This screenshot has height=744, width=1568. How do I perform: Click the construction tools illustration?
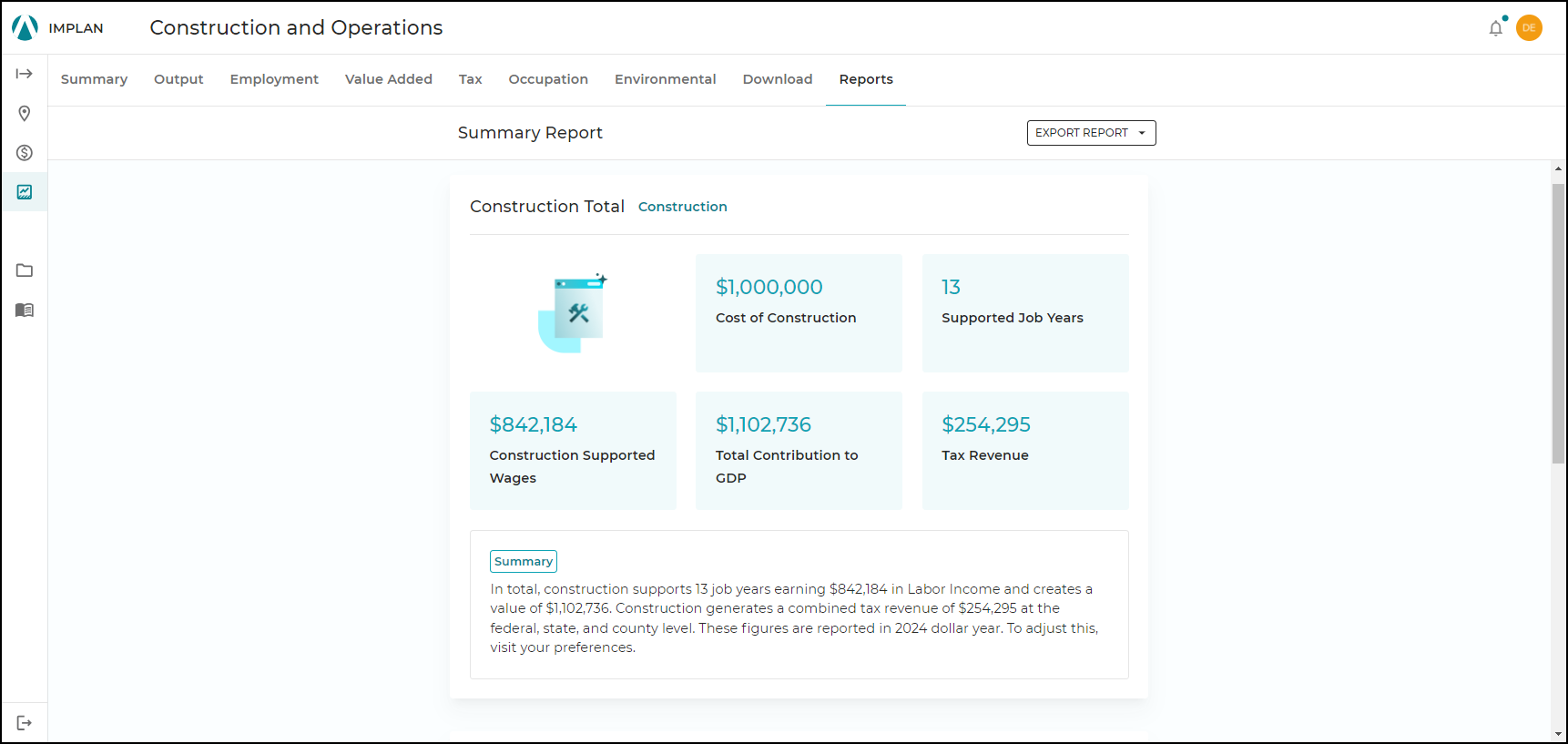[573, 312]
